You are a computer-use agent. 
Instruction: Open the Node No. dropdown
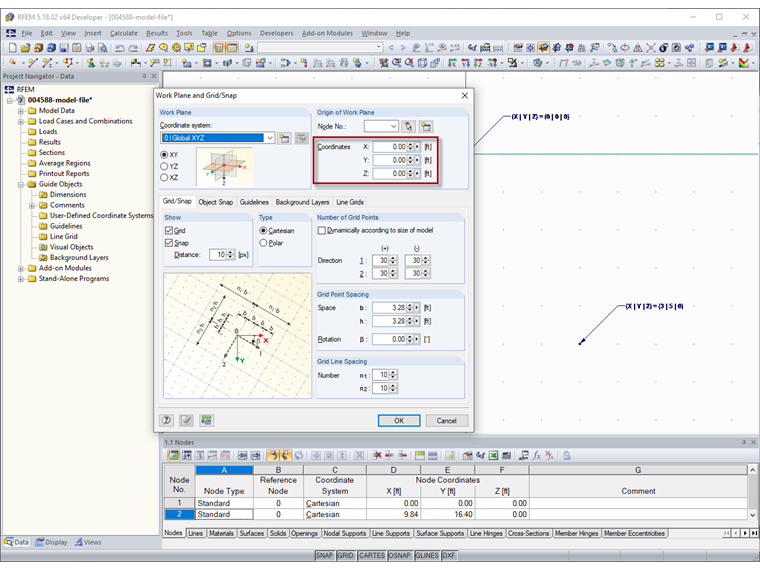394,127
